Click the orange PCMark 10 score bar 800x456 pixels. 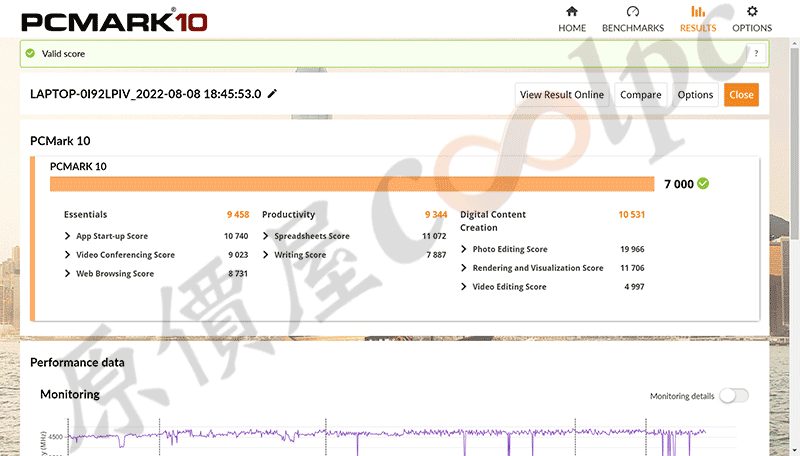pos(352,184)
